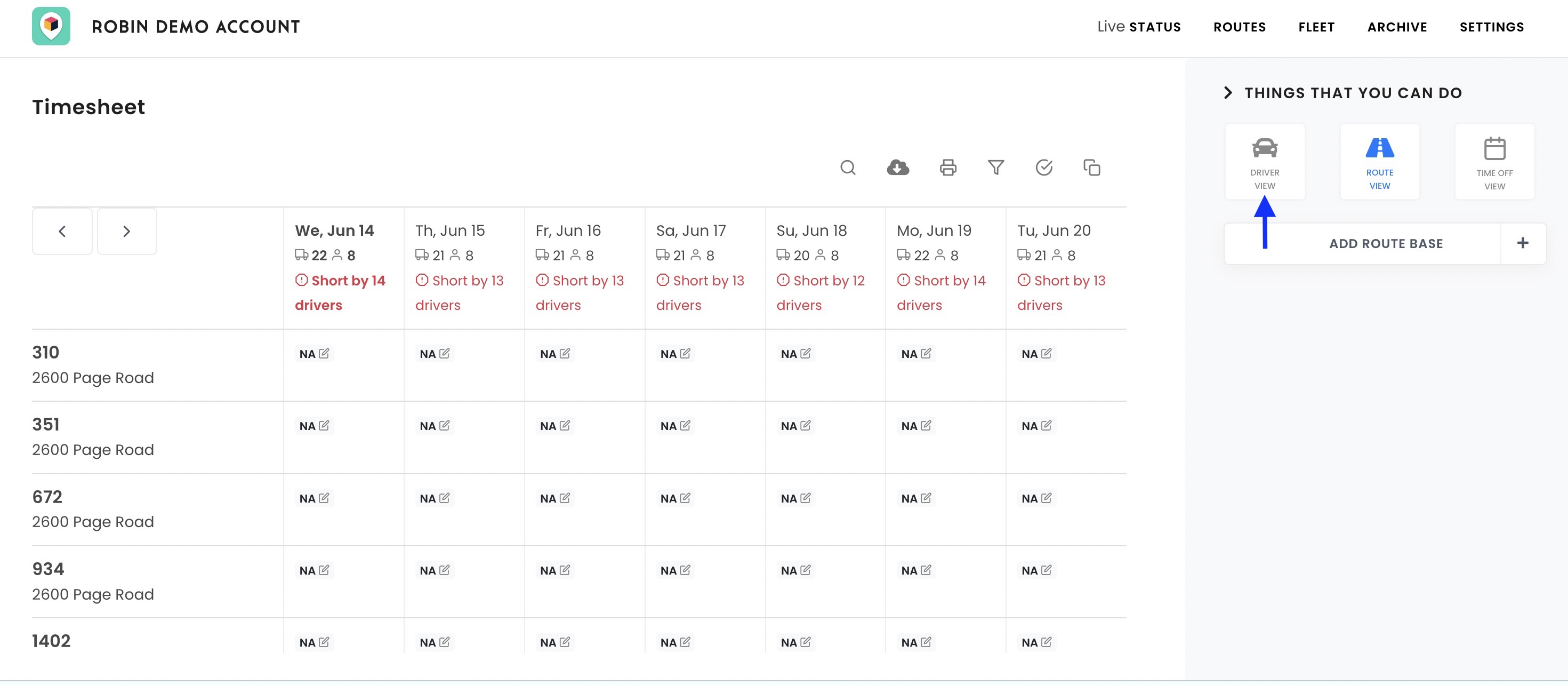Advance to the next week with the right chevron
Image resolution: width=1568 pixels, height=685 pixels.
tap(126, 232)
